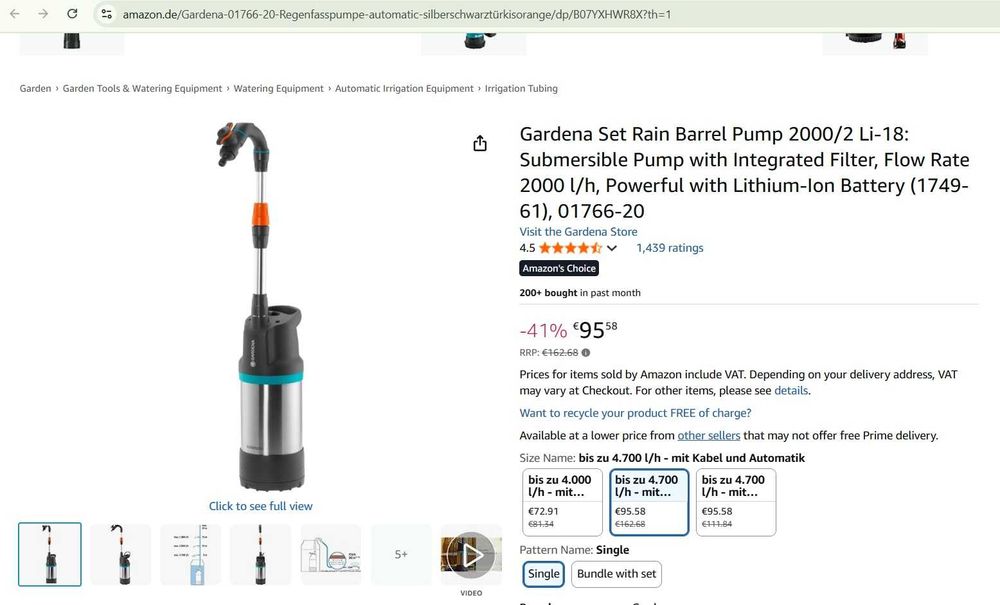
Task: Choose the bis zu 4.000 l/h €72.91 size
Action: pos(562,502)
